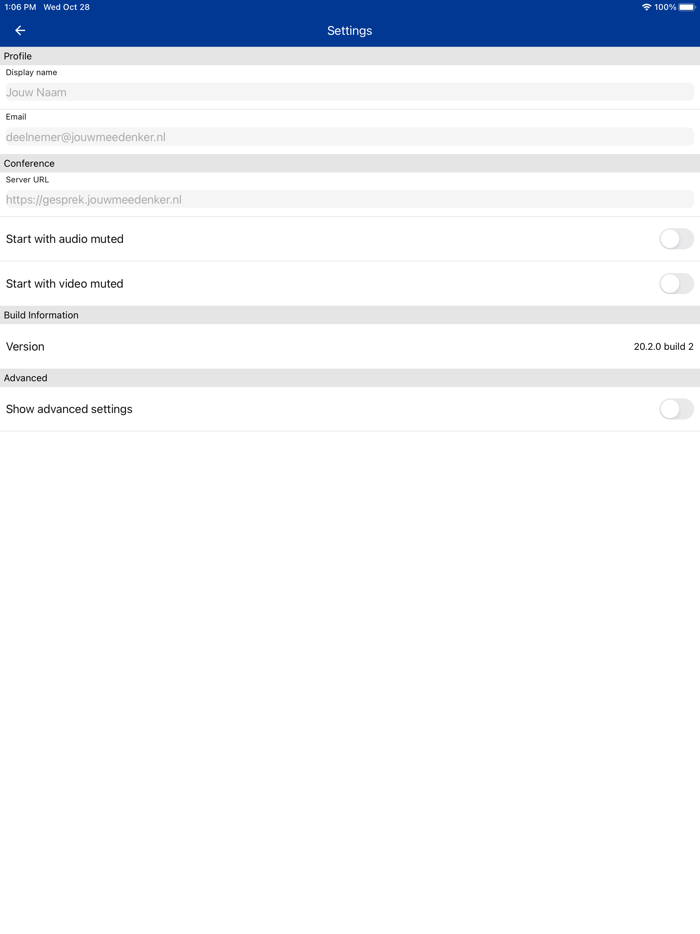This screenshot has height=934, width=700.
Task: Tap the Settings title
Action: point(349,31)
